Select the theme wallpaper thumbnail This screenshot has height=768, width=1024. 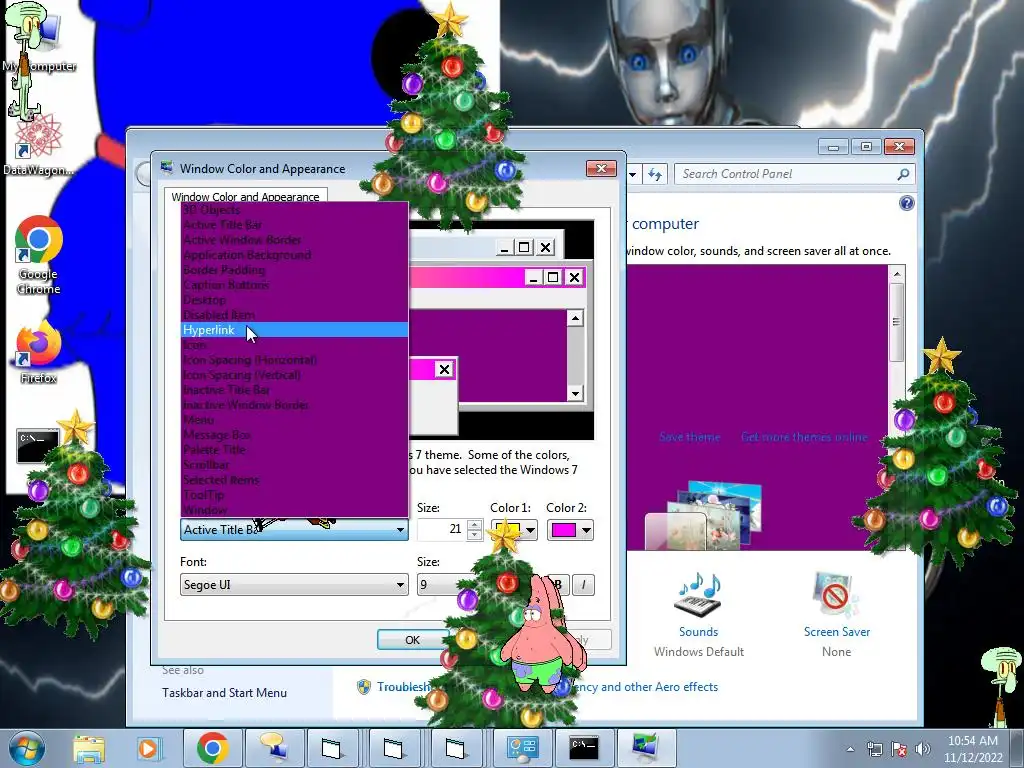pos(703,516)
